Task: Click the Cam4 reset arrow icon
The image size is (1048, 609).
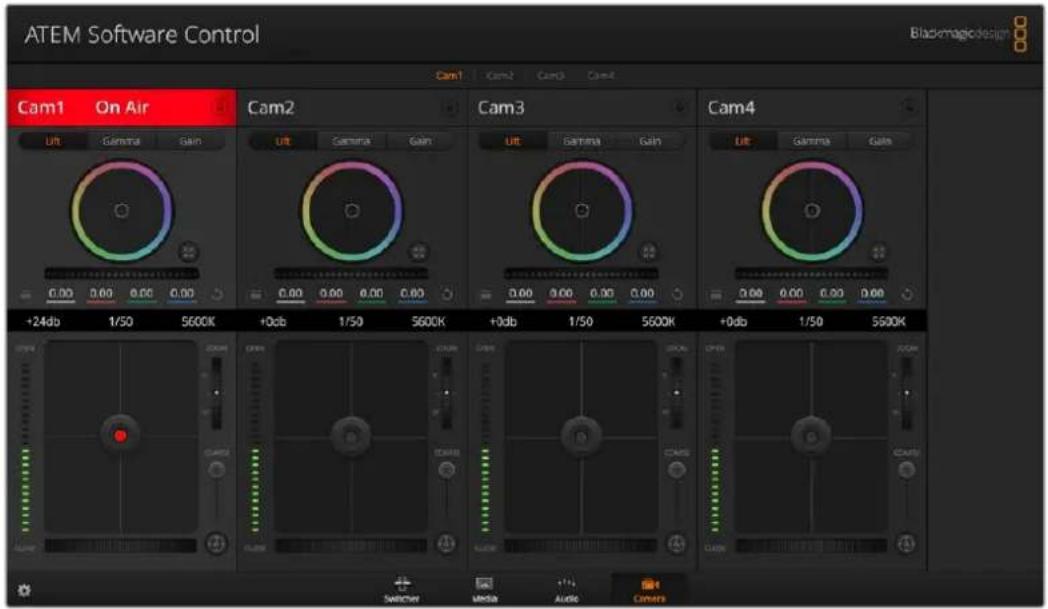Action: click(x=906, y=294)
